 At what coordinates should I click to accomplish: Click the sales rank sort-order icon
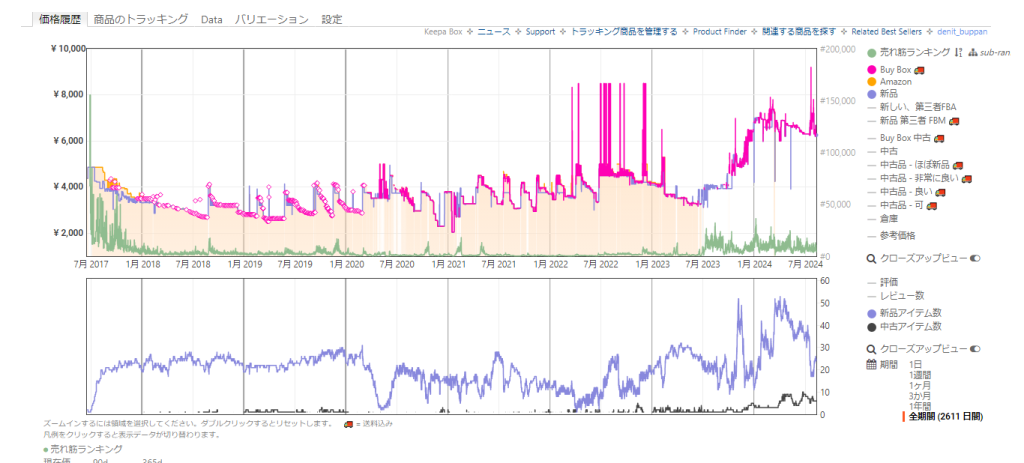click(958, 52)
